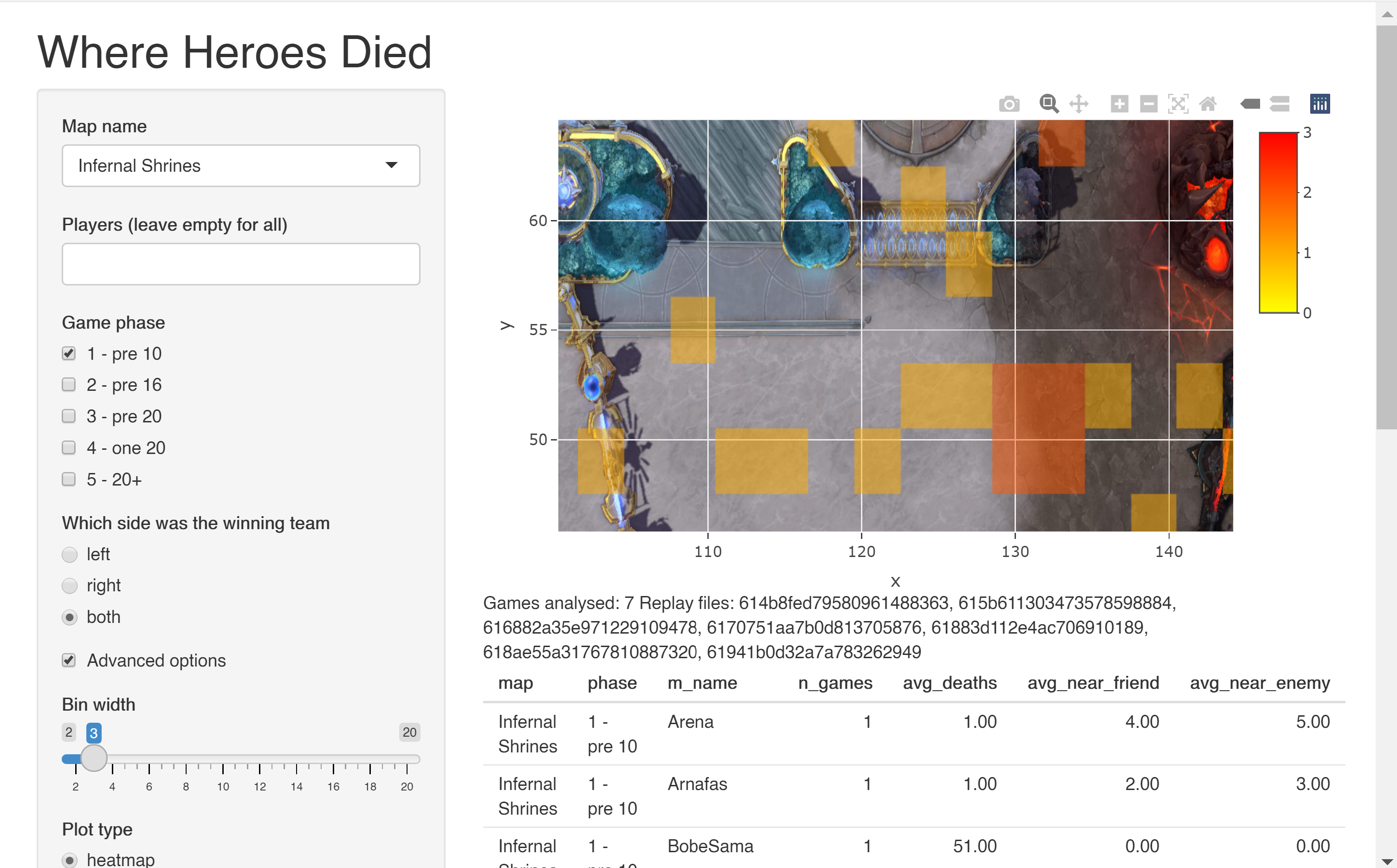Click the Autoscale plot icon
This screenshot has height=868, width=1397.
[1178, 104]
